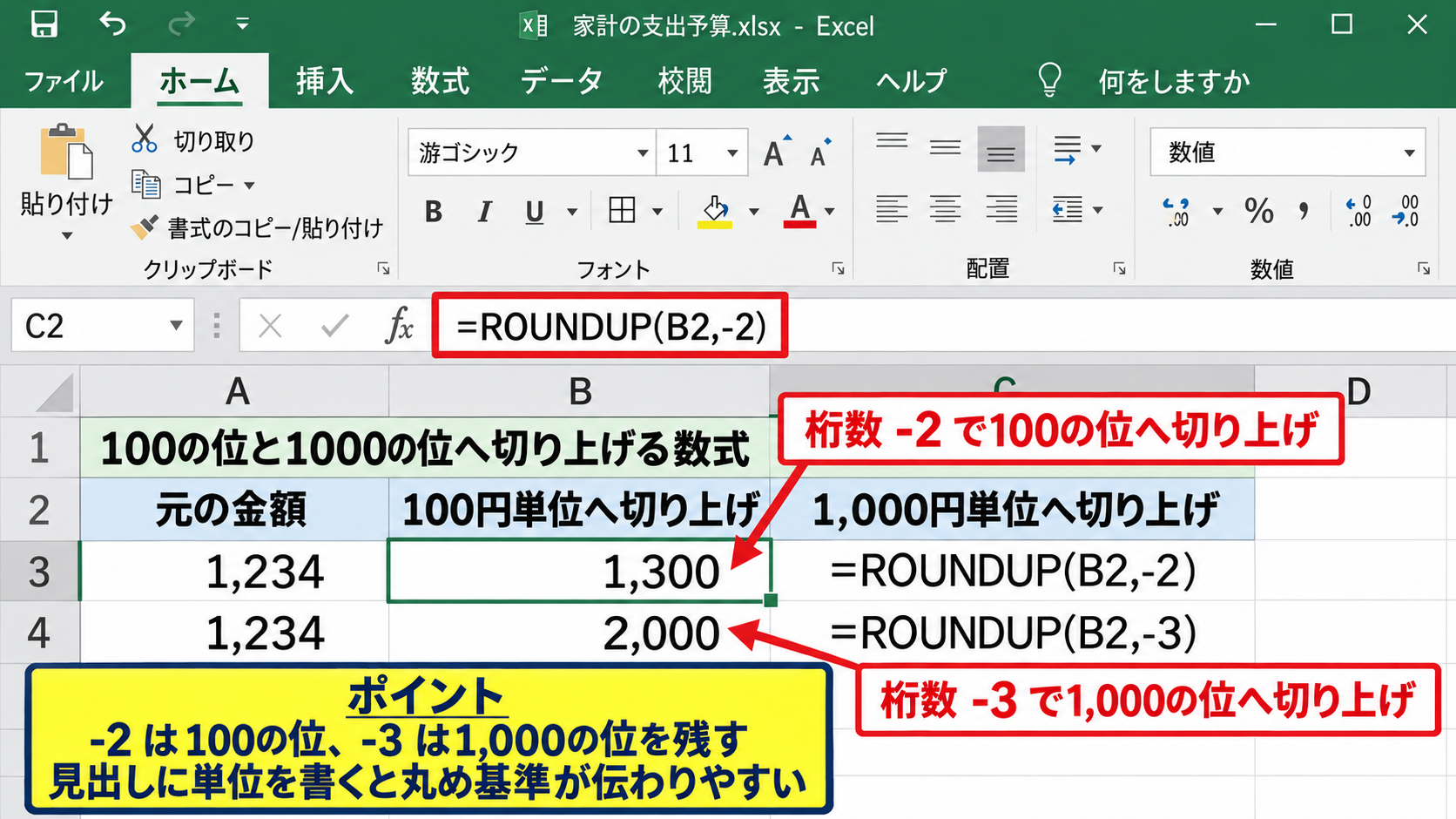Click the 何をしますか search box
This screenshot has height=819, width=1456.
(1174, 81)
